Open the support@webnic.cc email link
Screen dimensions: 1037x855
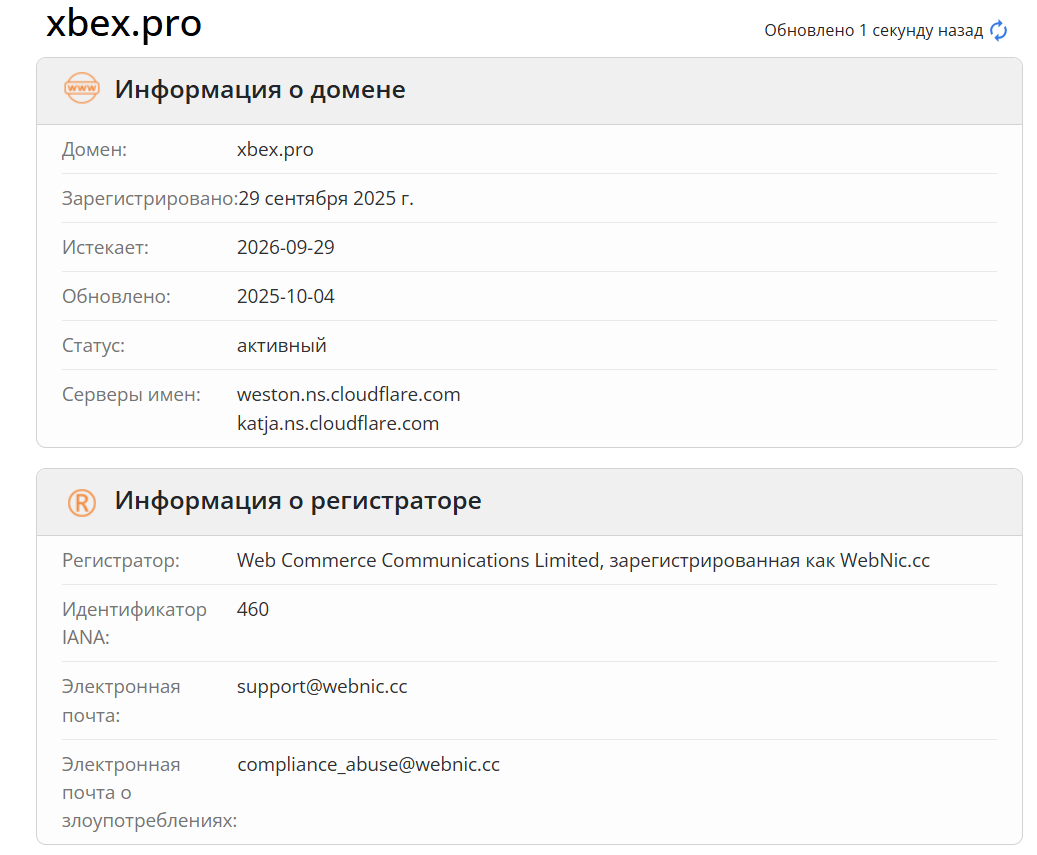tap(321, 687)
